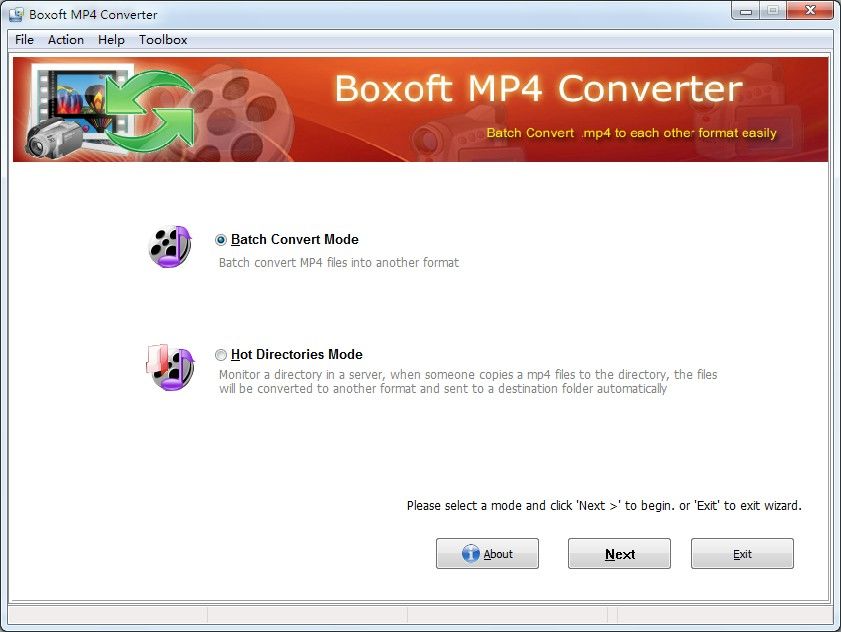Click the Hot Directories Mode folder icon
Image resolution: width=841 pixels, height=632 pixels.
click(x=170, y=368)
